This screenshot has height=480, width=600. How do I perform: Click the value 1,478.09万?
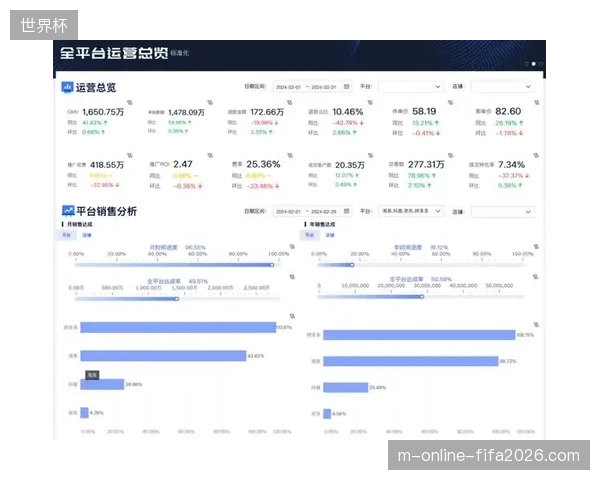click(186, 112)
